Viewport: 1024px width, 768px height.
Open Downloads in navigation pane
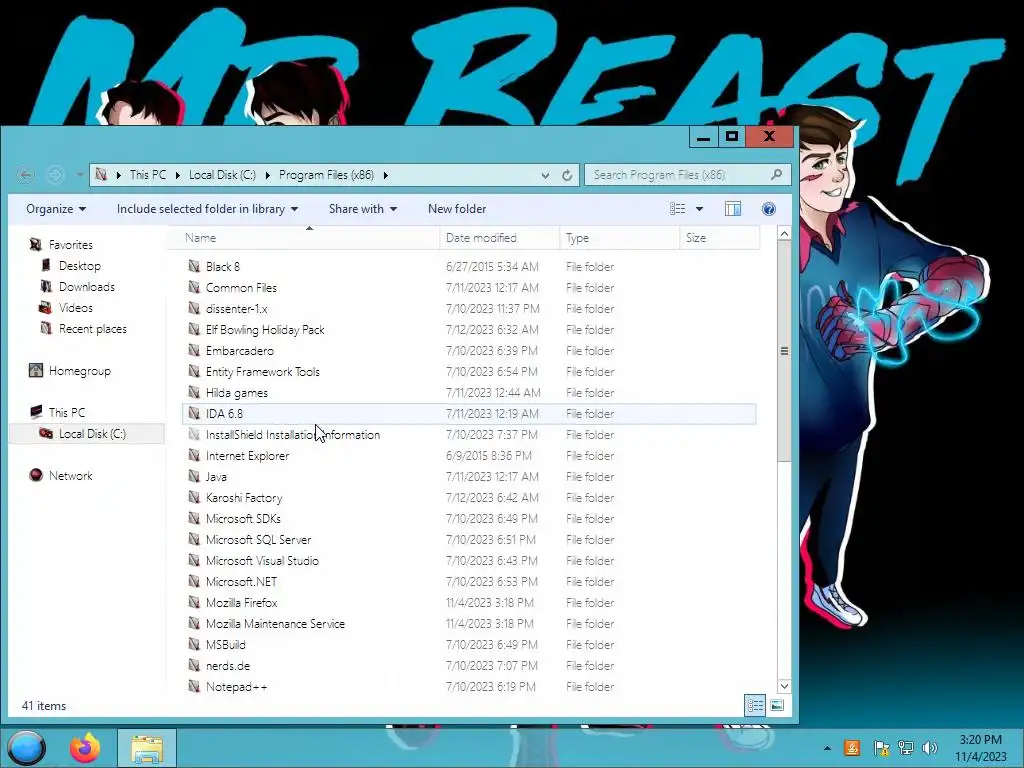87,287
